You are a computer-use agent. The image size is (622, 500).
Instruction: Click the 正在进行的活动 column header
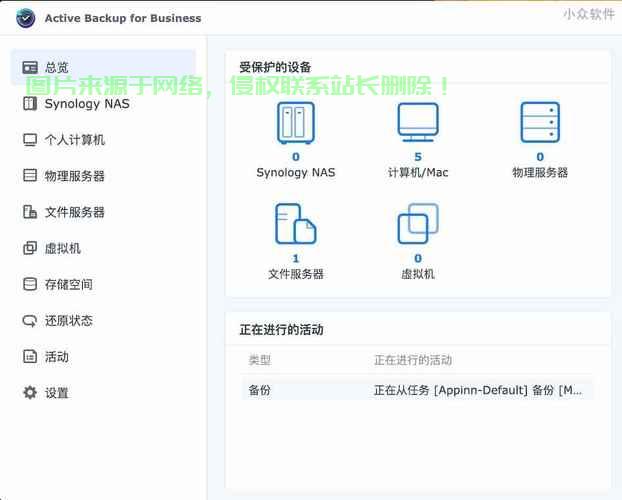413,360
